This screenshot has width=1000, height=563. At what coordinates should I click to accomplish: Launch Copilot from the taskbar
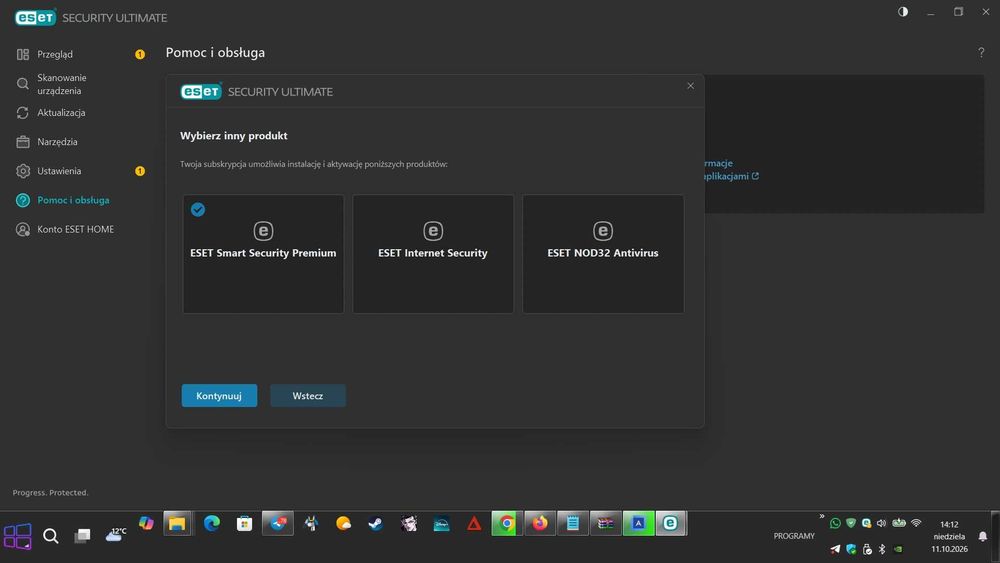(146, 523)
